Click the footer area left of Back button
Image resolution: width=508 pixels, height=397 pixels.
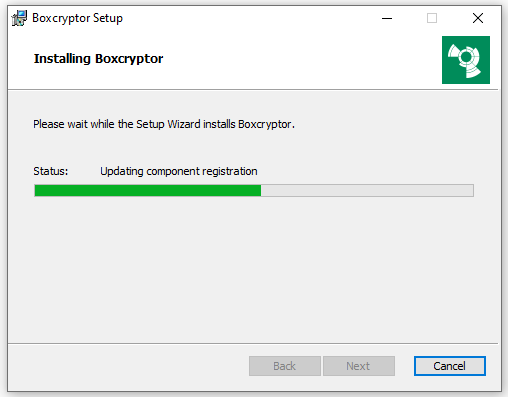(x=128, y=366)
